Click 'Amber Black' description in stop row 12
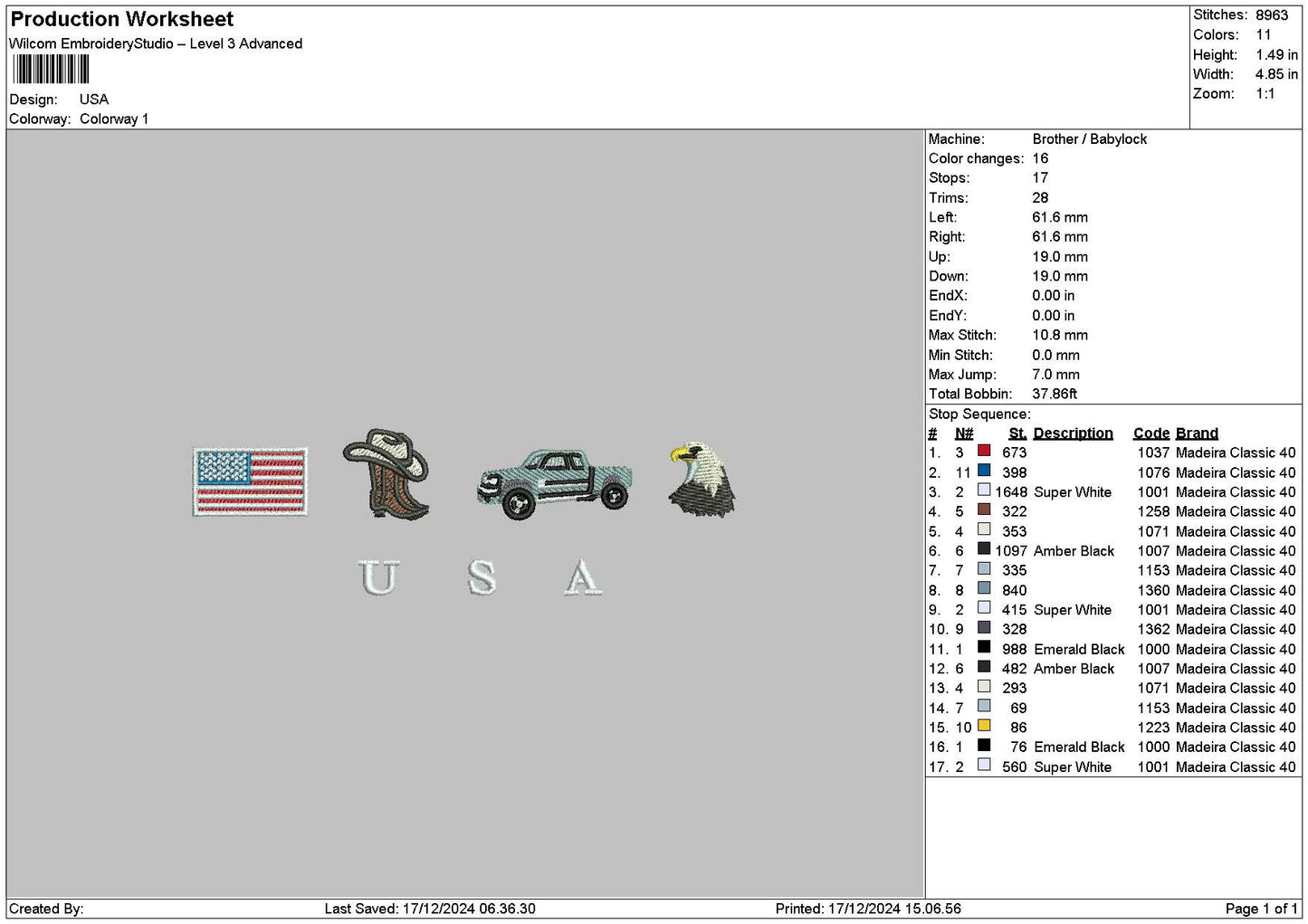The image size is (1308, 924). (x=1074, y=669)
